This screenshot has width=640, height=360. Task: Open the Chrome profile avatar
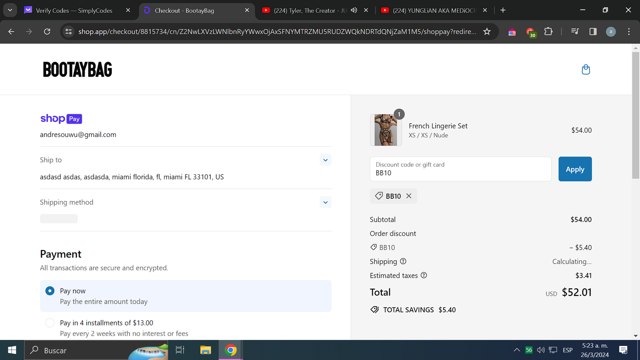611,31
